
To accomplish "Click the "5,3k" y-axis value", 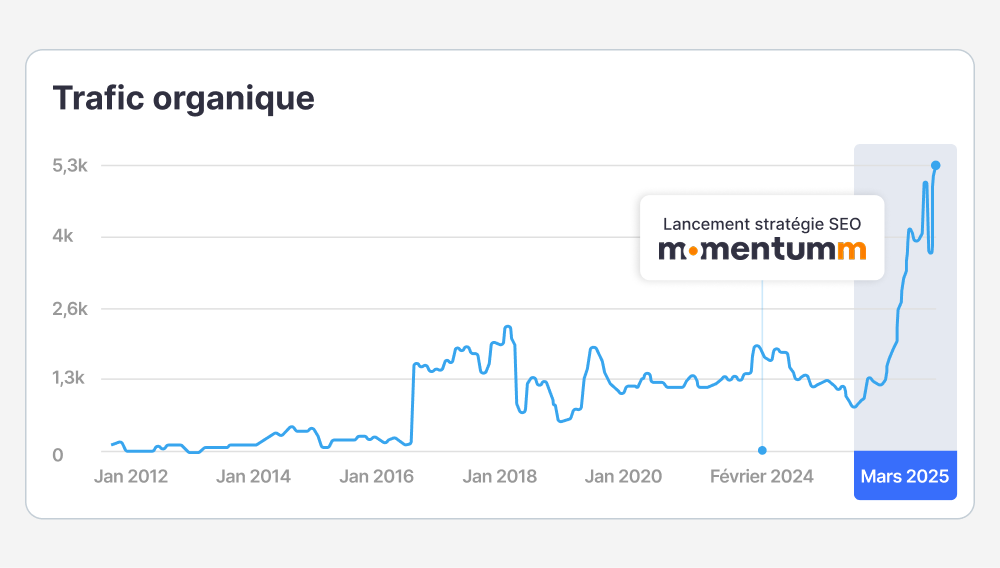I will [70, 166].
